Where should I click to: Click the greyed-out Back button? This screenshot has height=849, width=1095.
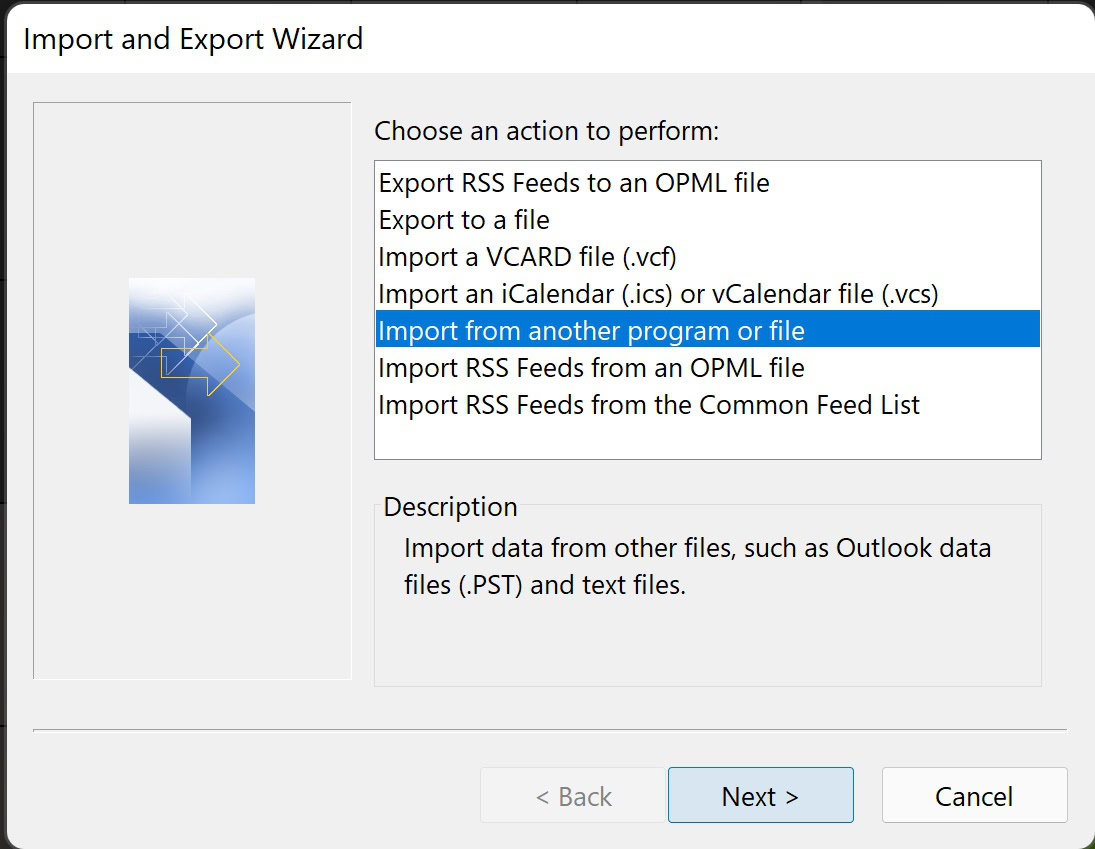click(x=573, y=796)
